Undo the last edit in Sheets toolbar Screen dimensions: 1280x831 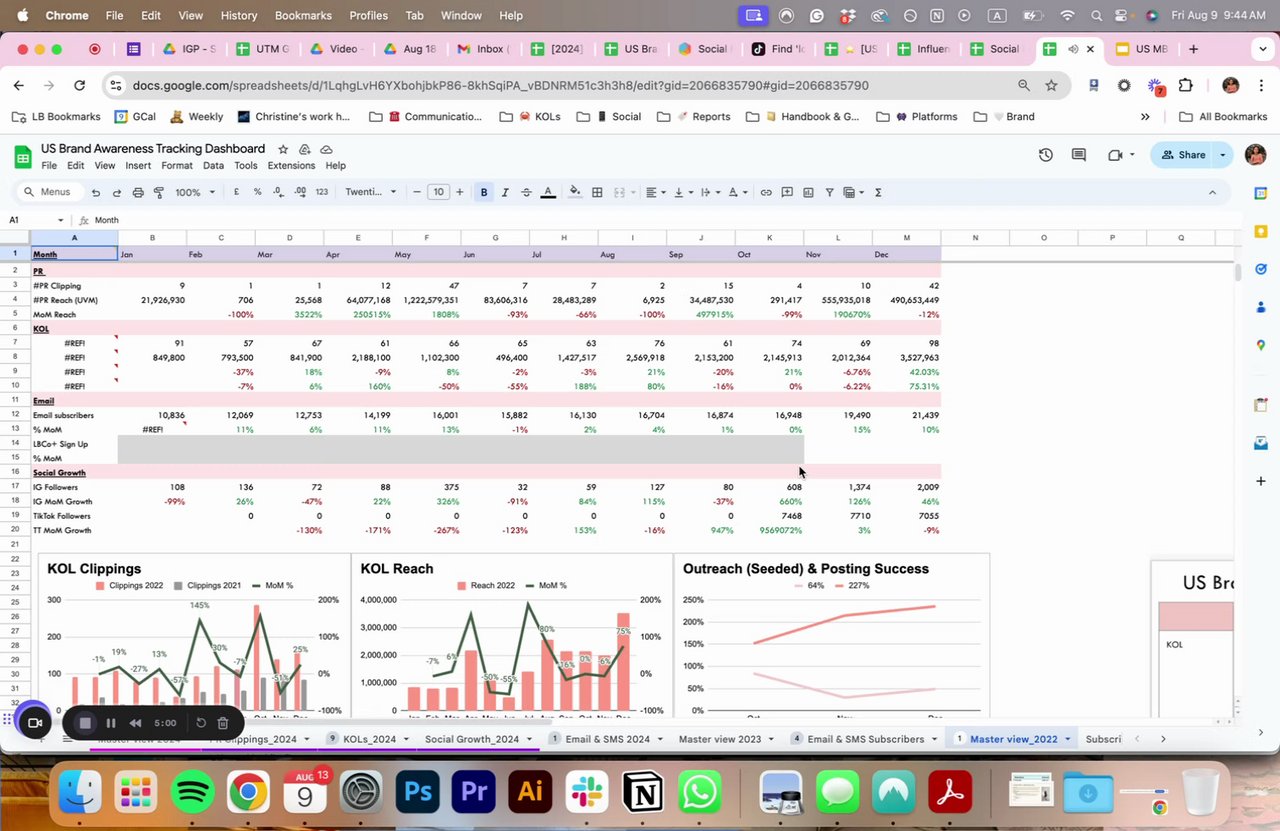96,192
